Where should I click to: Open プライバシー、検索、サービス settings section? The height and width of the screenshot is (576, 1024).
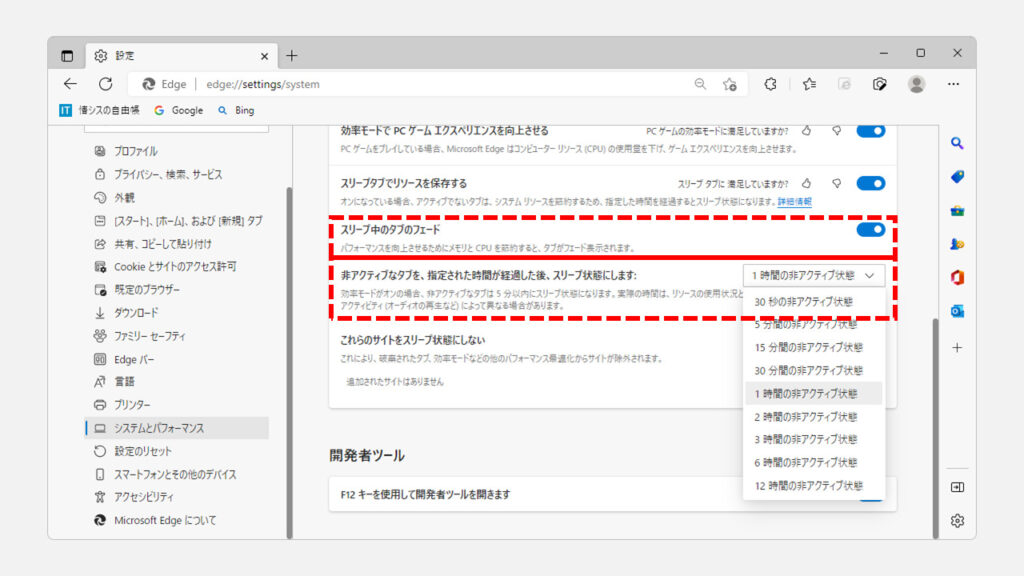[167, 174]
